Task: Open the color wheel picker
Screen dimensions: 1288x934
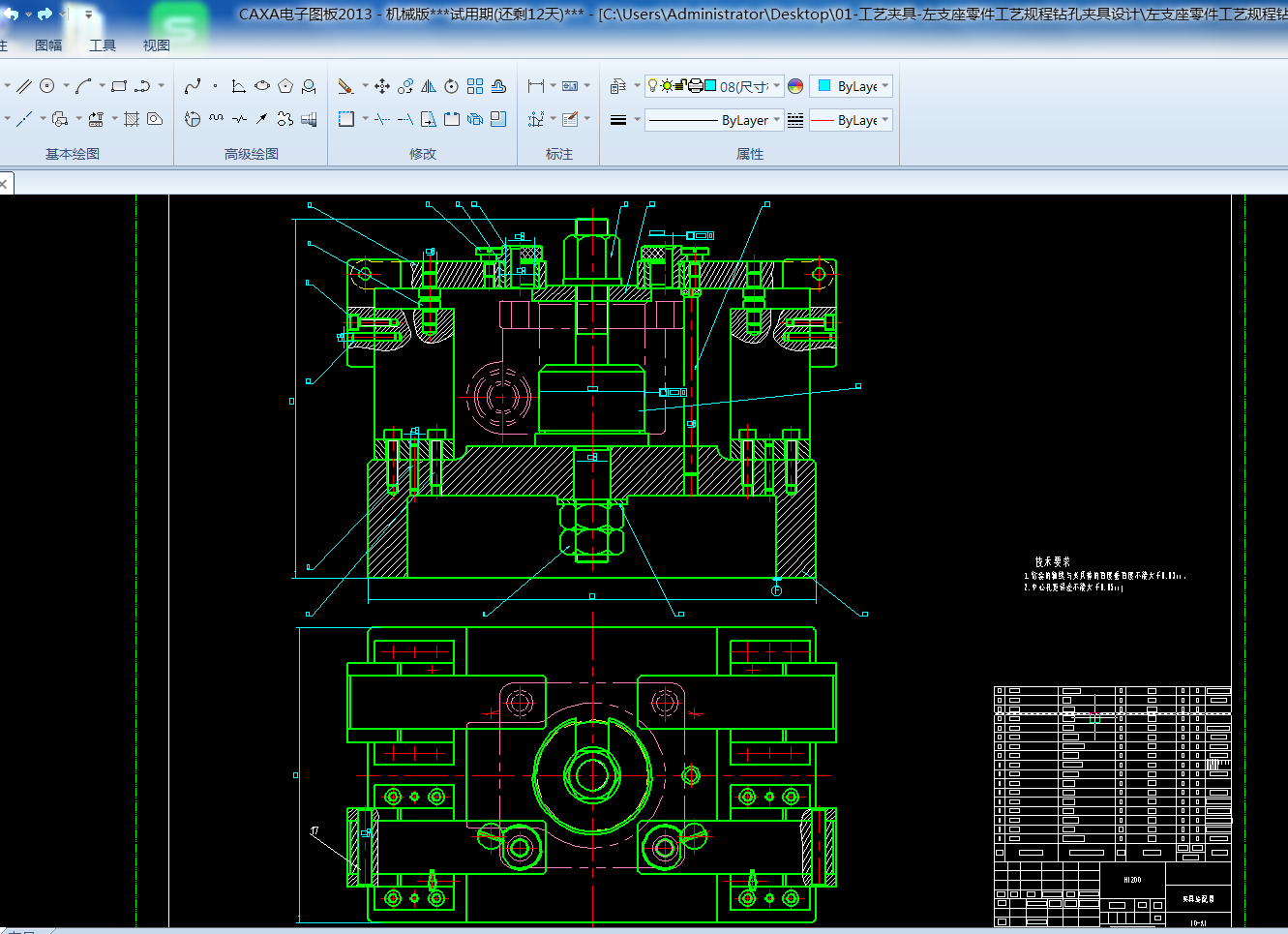Action: [x=795, y=86]
